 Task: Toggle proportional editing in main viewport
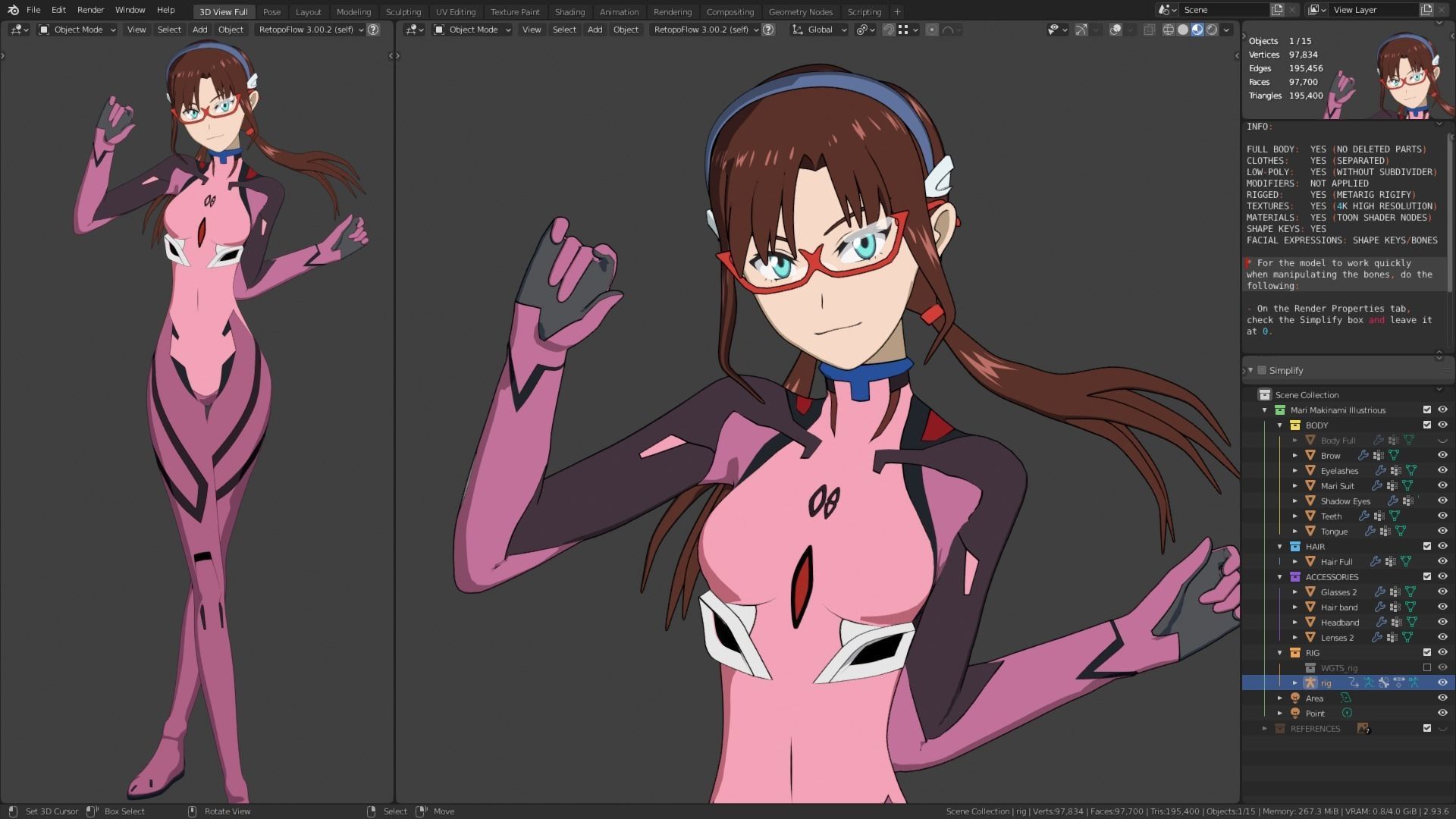tap(932, 30)
